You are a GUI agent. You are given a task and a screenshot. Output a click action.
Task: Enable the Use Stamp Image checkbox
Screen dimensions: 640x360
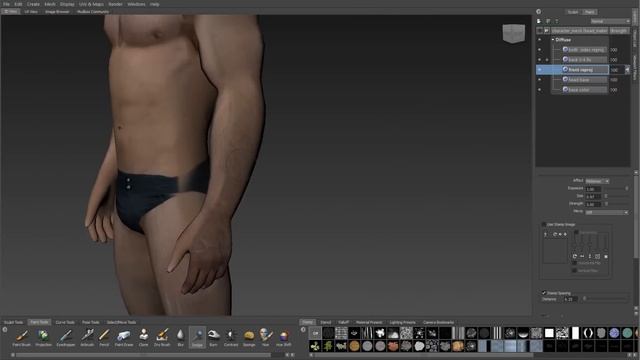[544, 224]
